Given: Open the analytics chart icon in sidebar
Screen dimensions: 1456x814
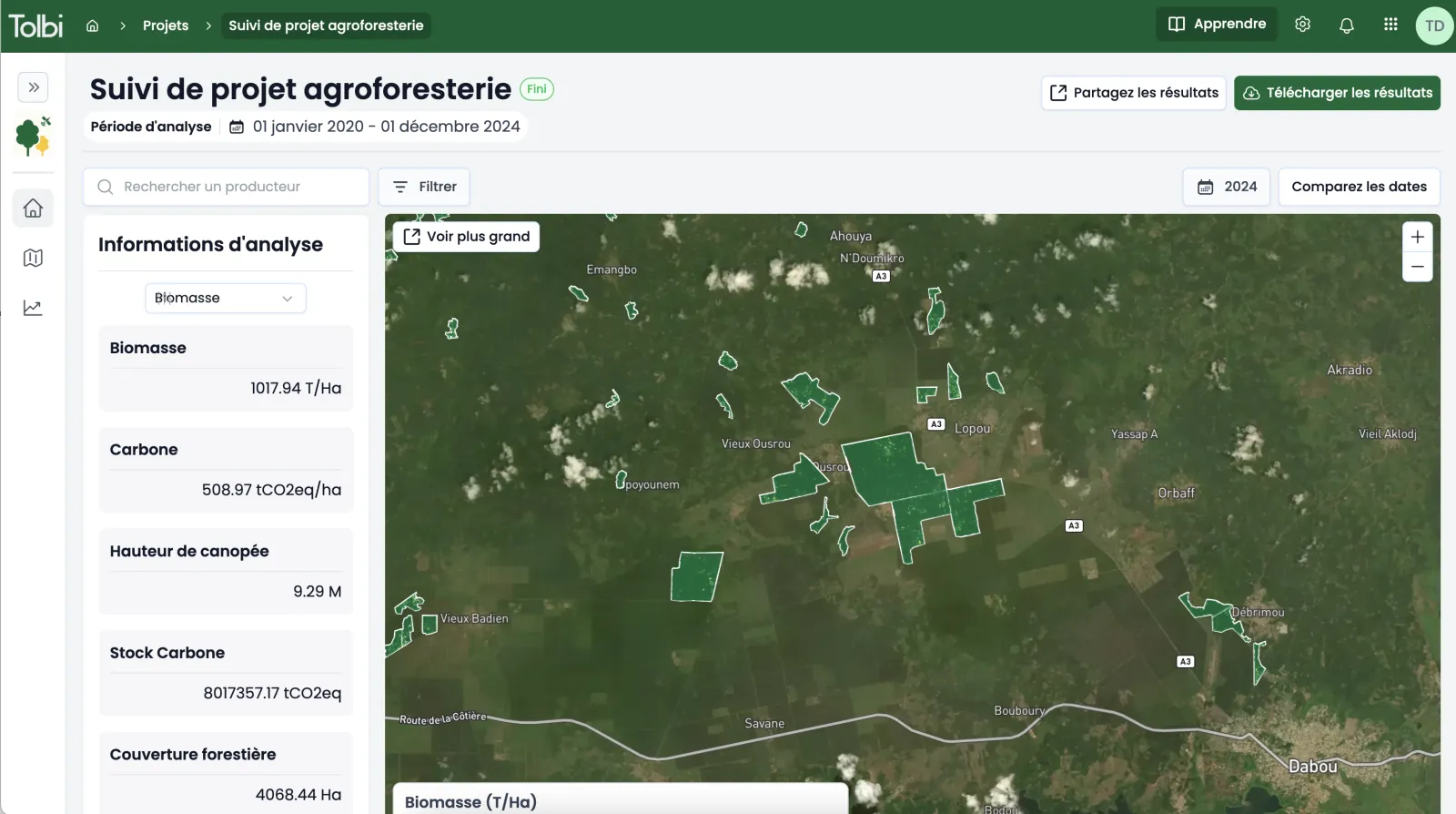Looking at the screenshot, I should click(33, 308).
